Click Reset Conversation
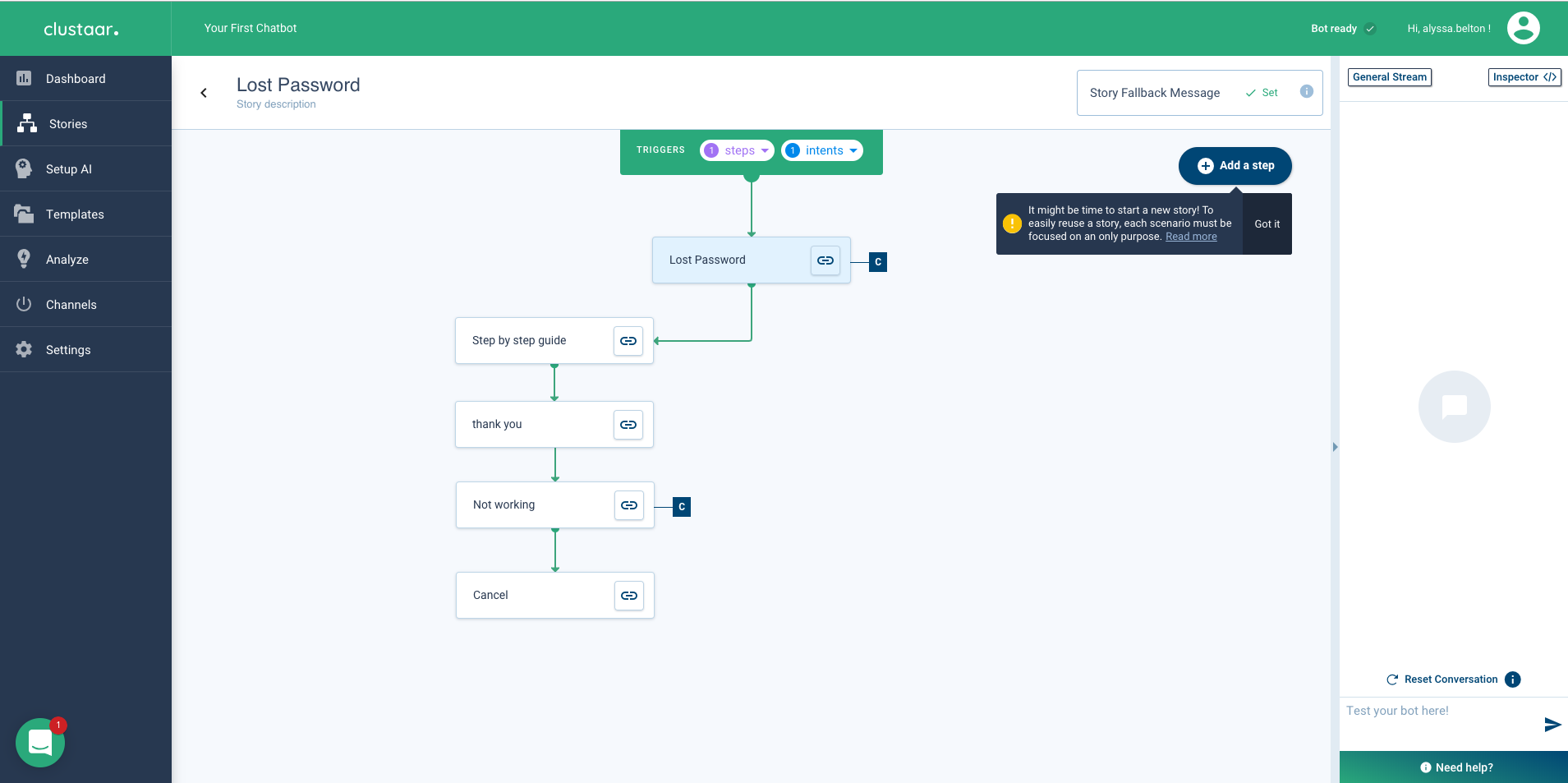The image size is (1568, 783). pos(1442,679)
